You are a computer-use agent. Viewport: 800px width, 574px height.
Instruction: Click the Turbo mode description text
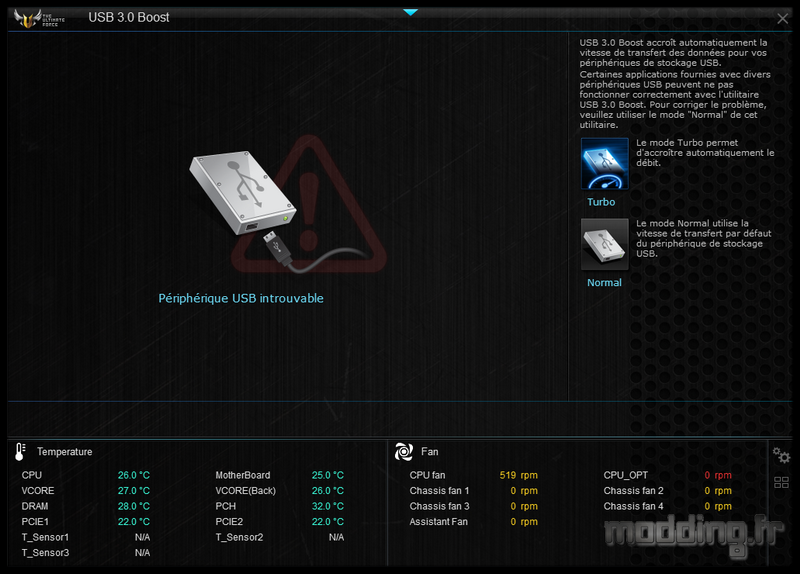click(705, 153)
